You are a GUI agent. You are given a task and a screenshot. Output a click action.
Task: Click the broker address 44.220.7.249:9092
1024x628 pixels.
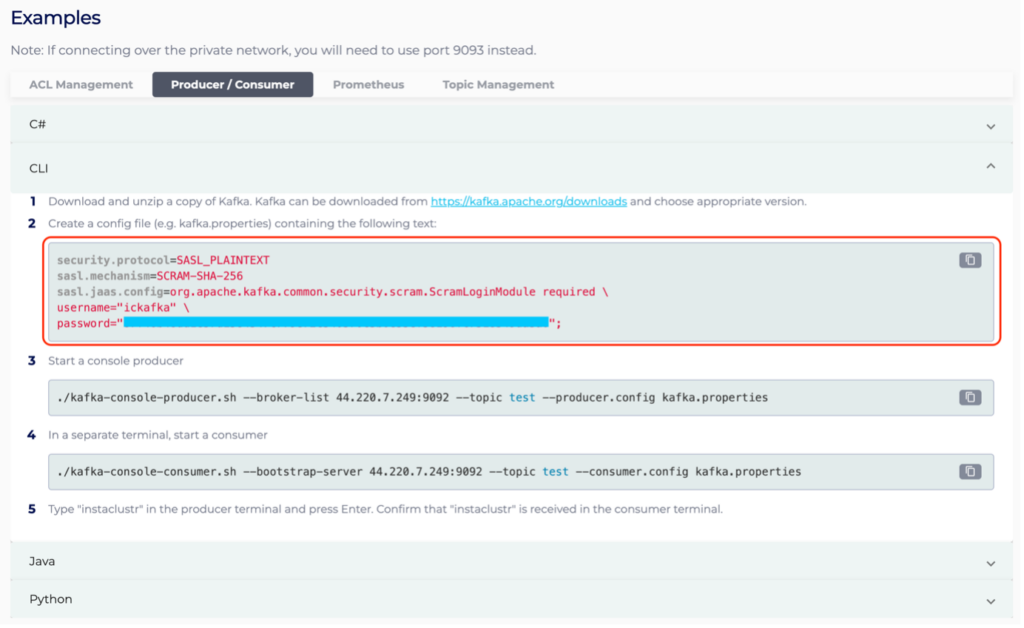(393, 397)
